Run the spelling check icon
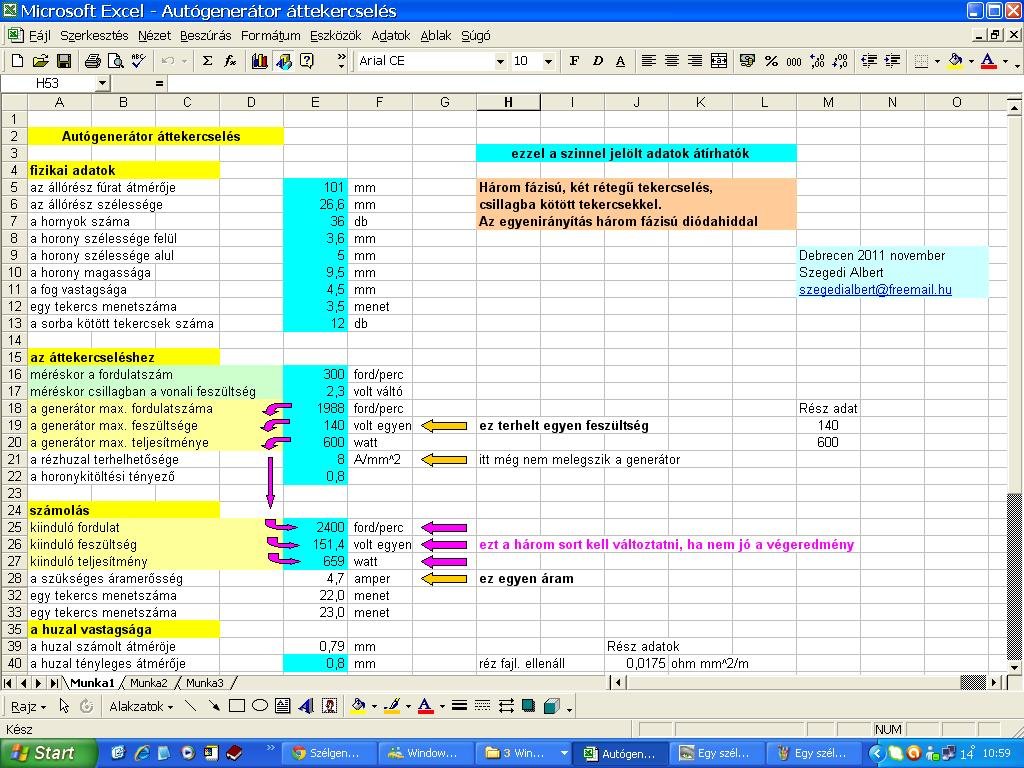The height and width of the screenshot is (768, 1024). click(x=138, y=61)
